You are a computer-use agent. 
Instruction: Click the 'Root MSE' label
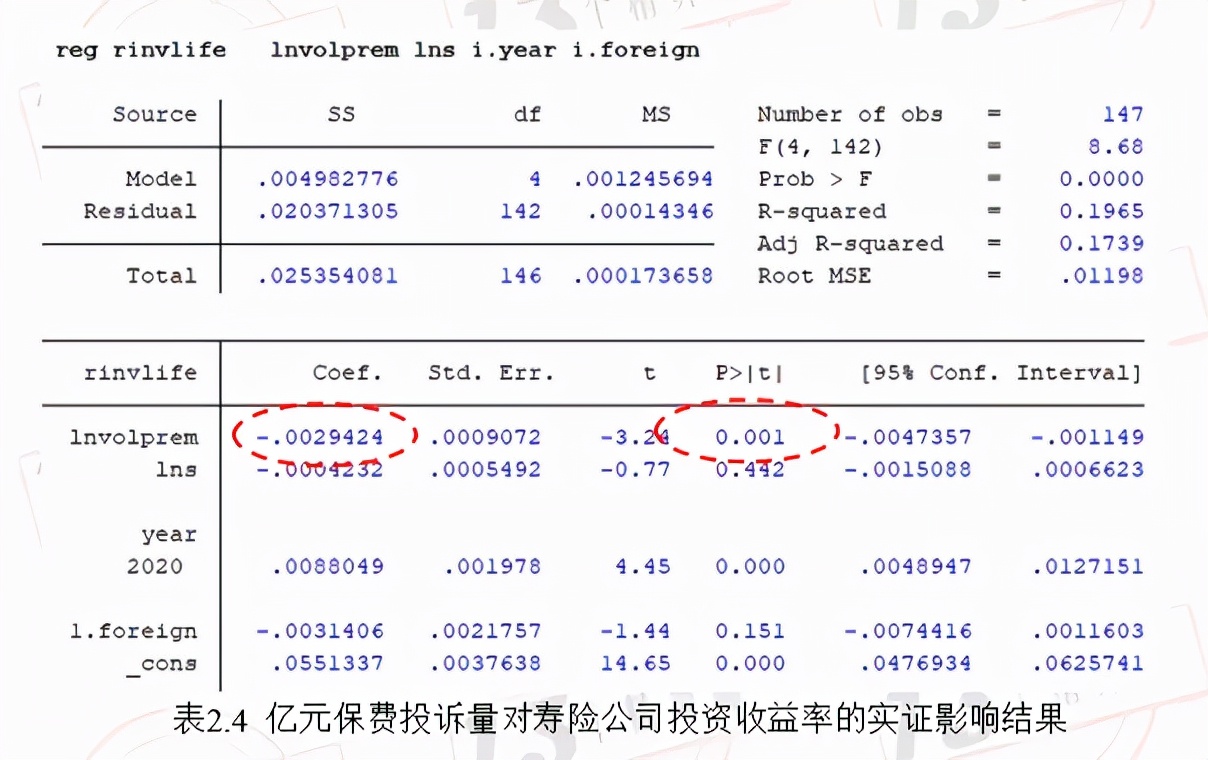click(814, 275)
